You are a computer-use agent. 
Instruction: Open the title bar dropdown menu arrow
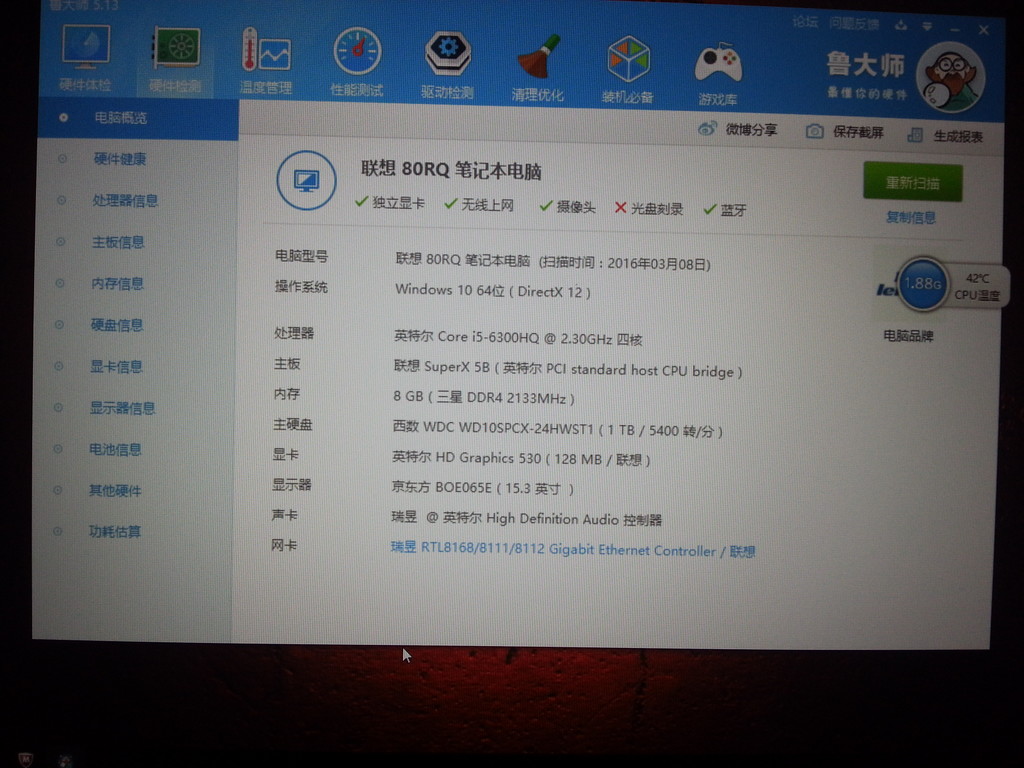point(927,27)
